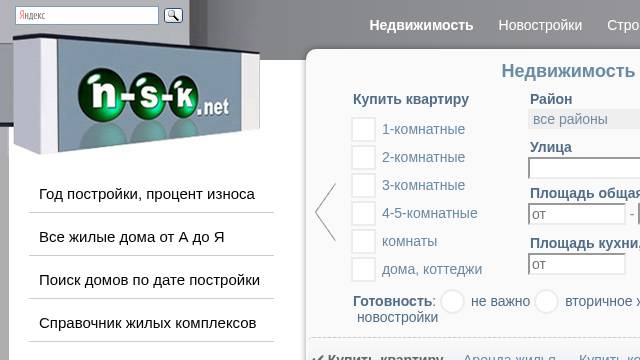Open 'Все жилые дома от А до Я'
Viewport: 640px width, 360px height.
132,237
